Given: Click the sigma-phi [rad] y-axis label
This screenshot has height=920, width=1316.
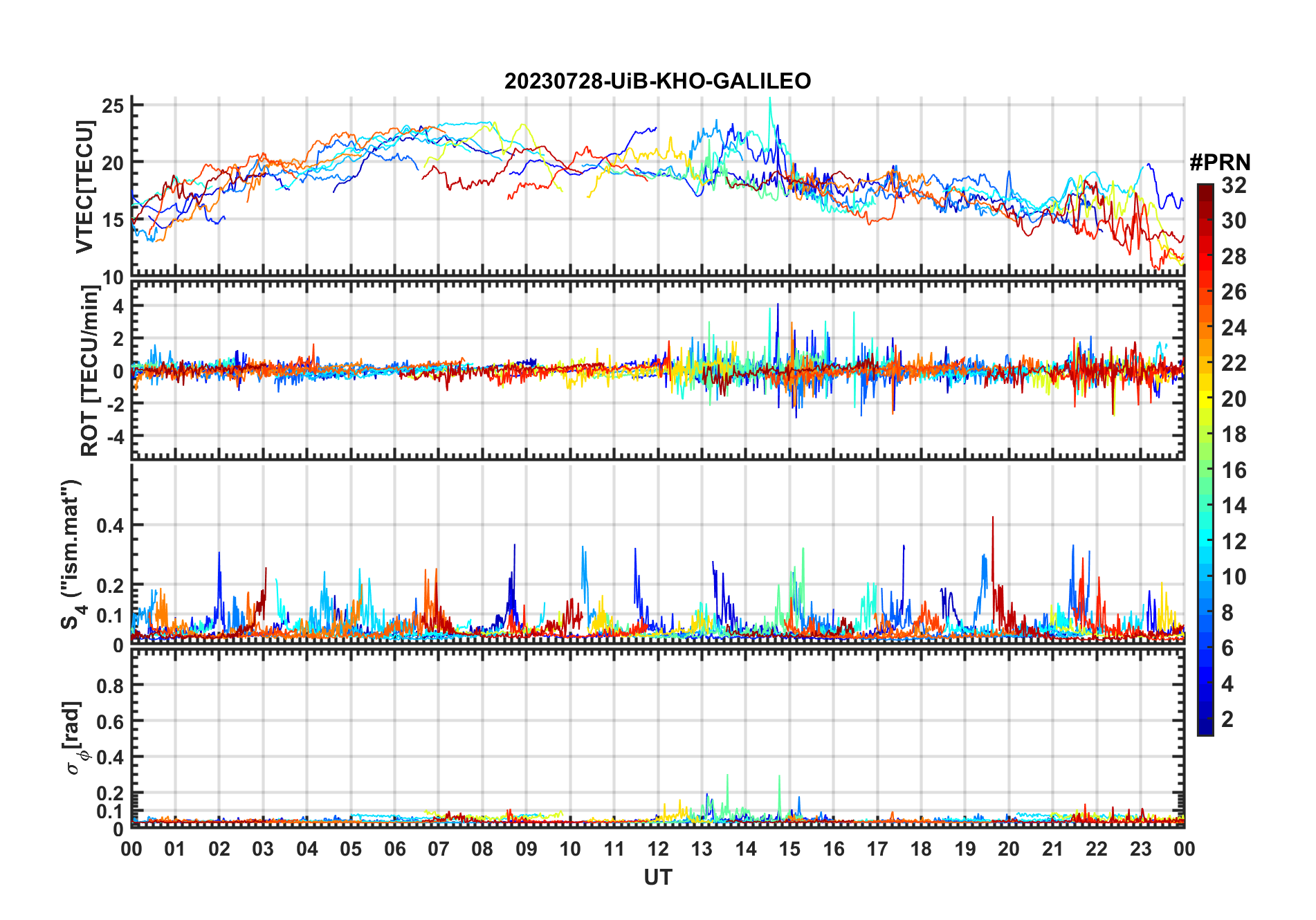Looking at the screenshot, I should coord(74,738).
